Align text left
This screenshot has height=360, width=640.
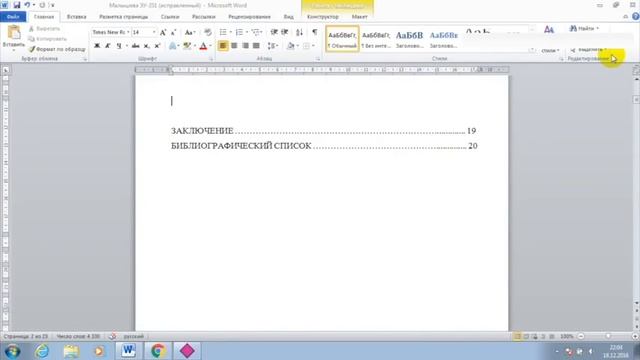click(223, 46)
